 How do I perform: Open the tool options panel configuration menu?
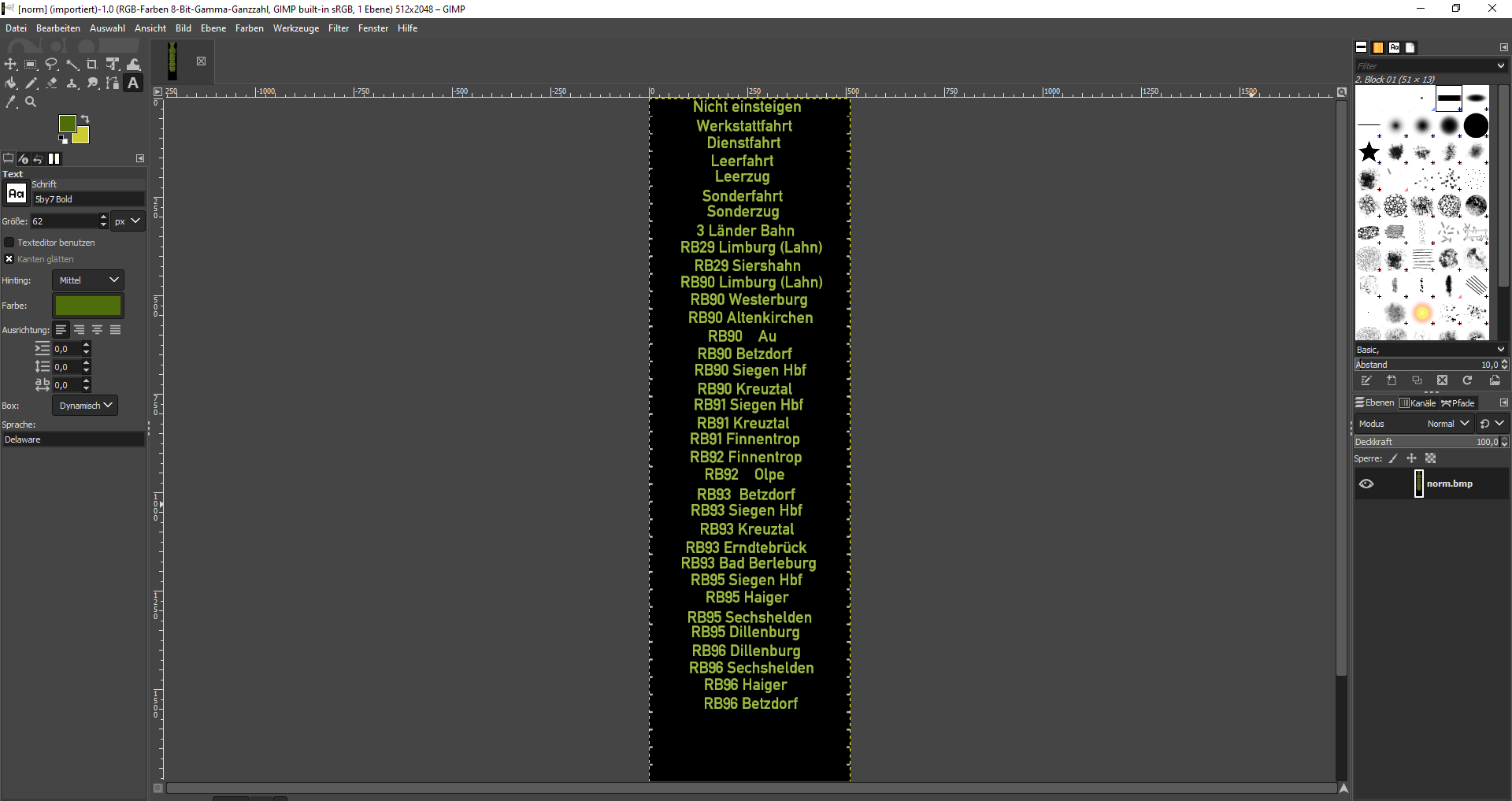140,158
